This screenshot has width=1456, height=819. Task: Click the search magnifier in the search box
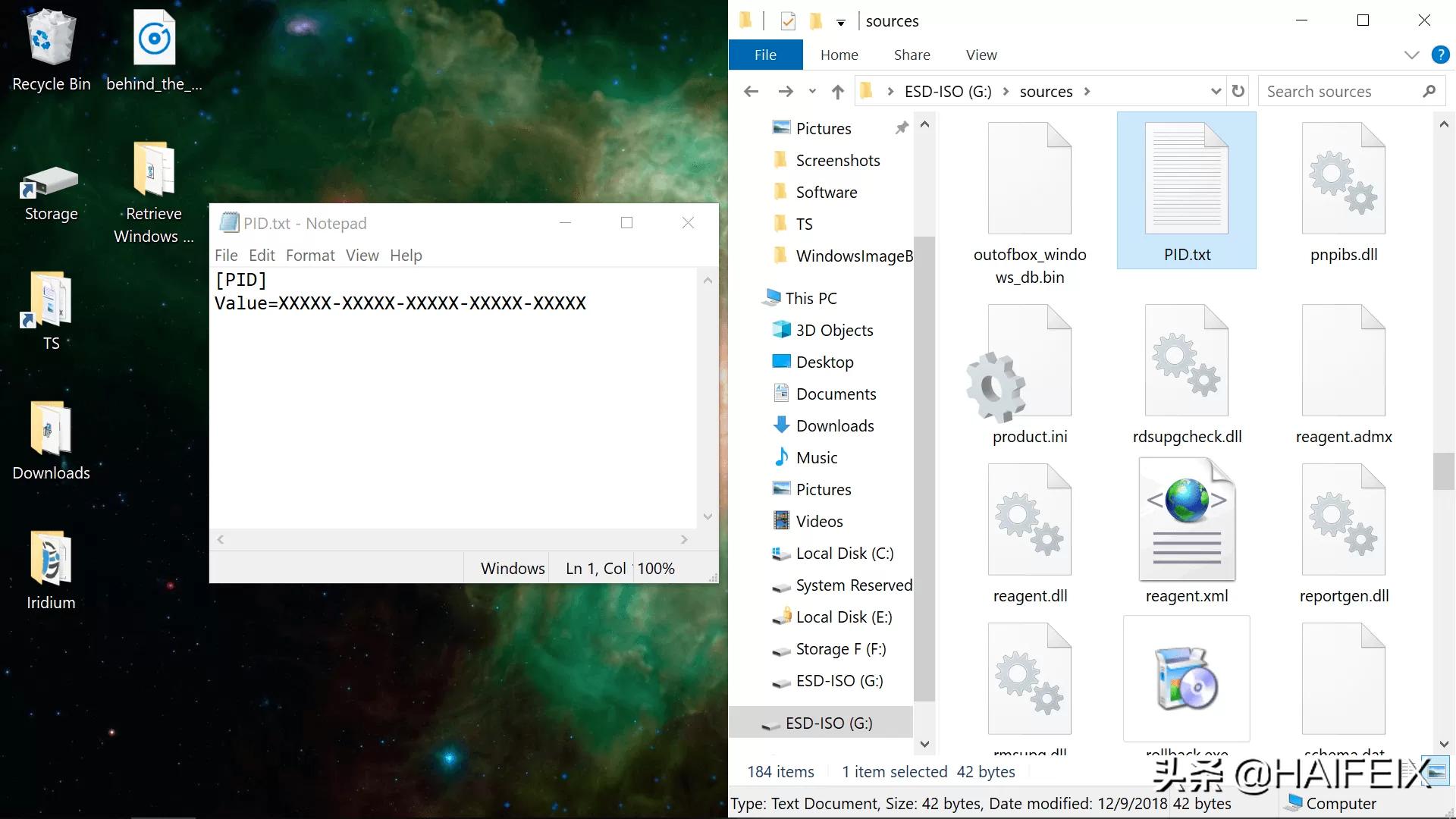(x=1429, y=91)
